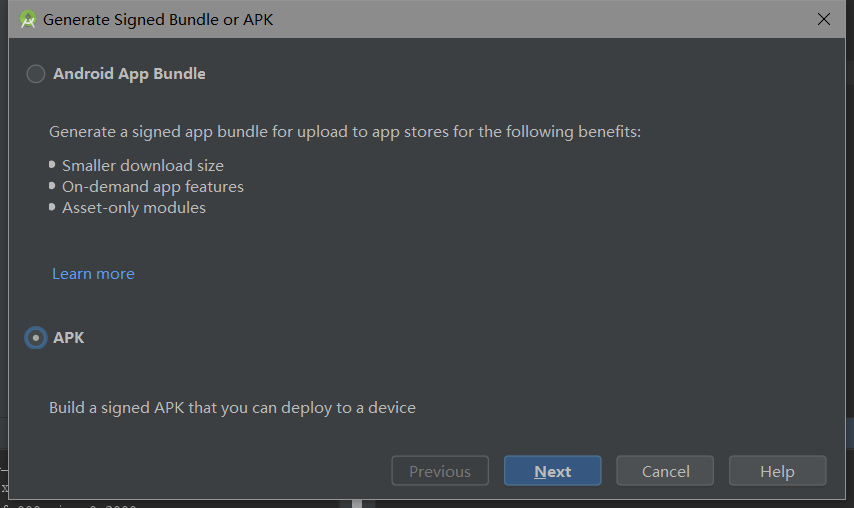Proceed with the Next button
The image size is (854, 508).
552,471
